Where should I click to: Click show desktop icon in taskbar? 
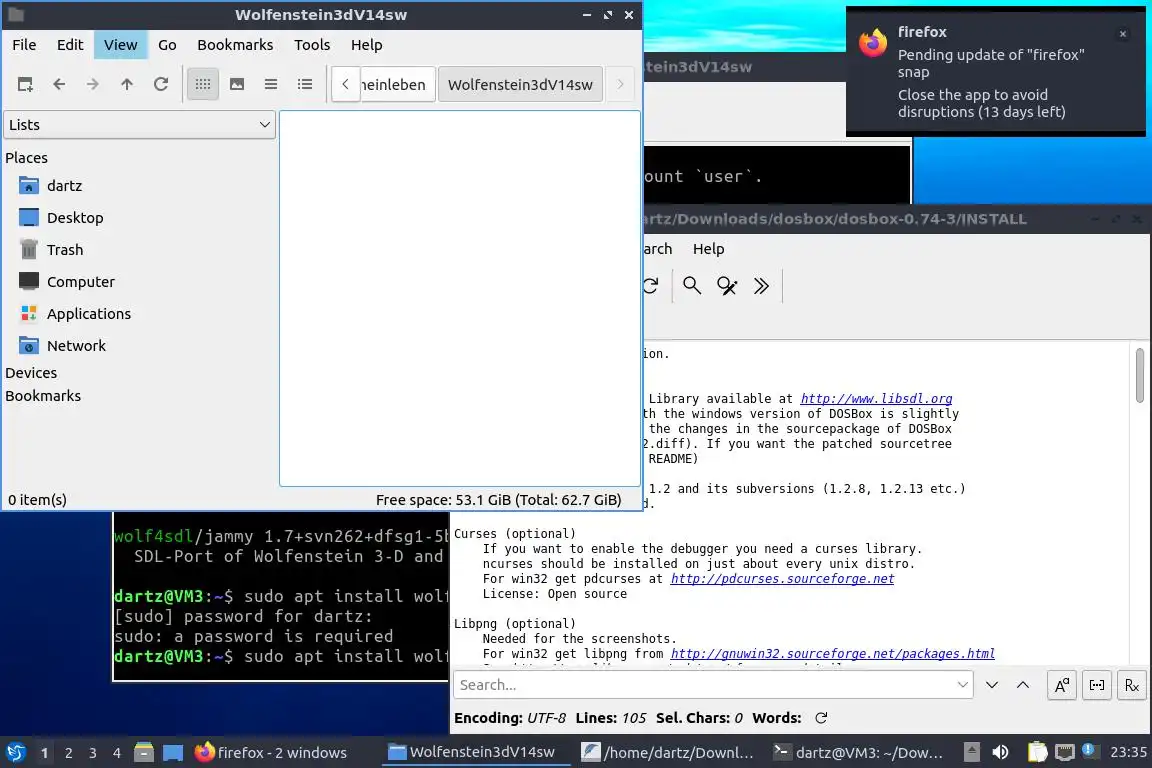point(173,753)
